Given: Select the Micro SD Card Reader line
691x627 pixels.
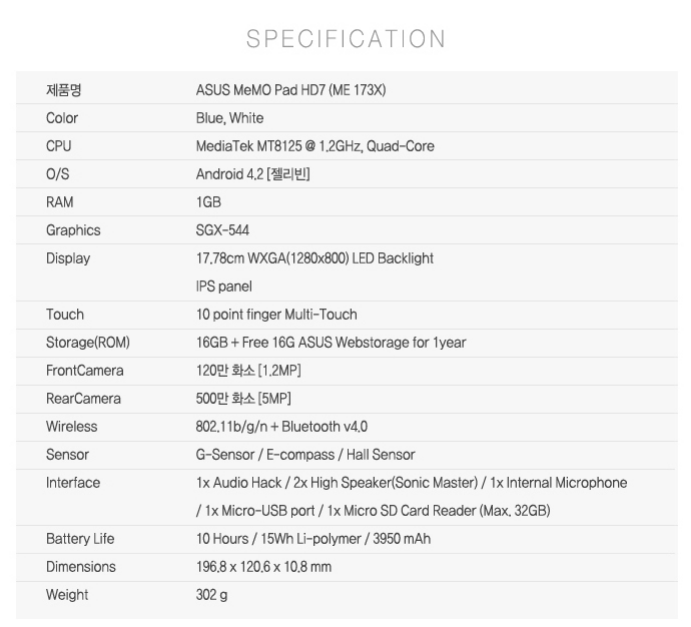Looking at the screenshot, I should tap(373, 511).
